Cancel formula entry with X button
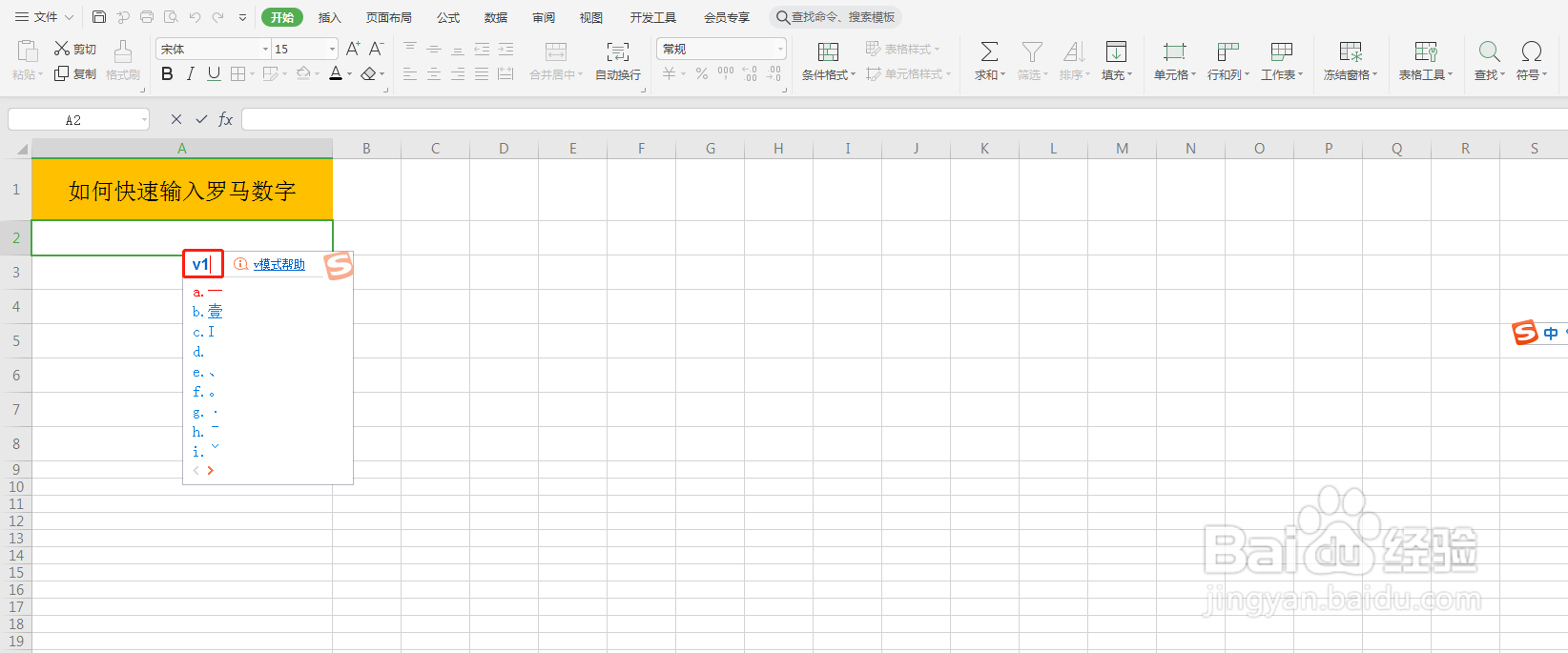Image resolution: width=1568 pixels, height=653 pixels. 175,119
